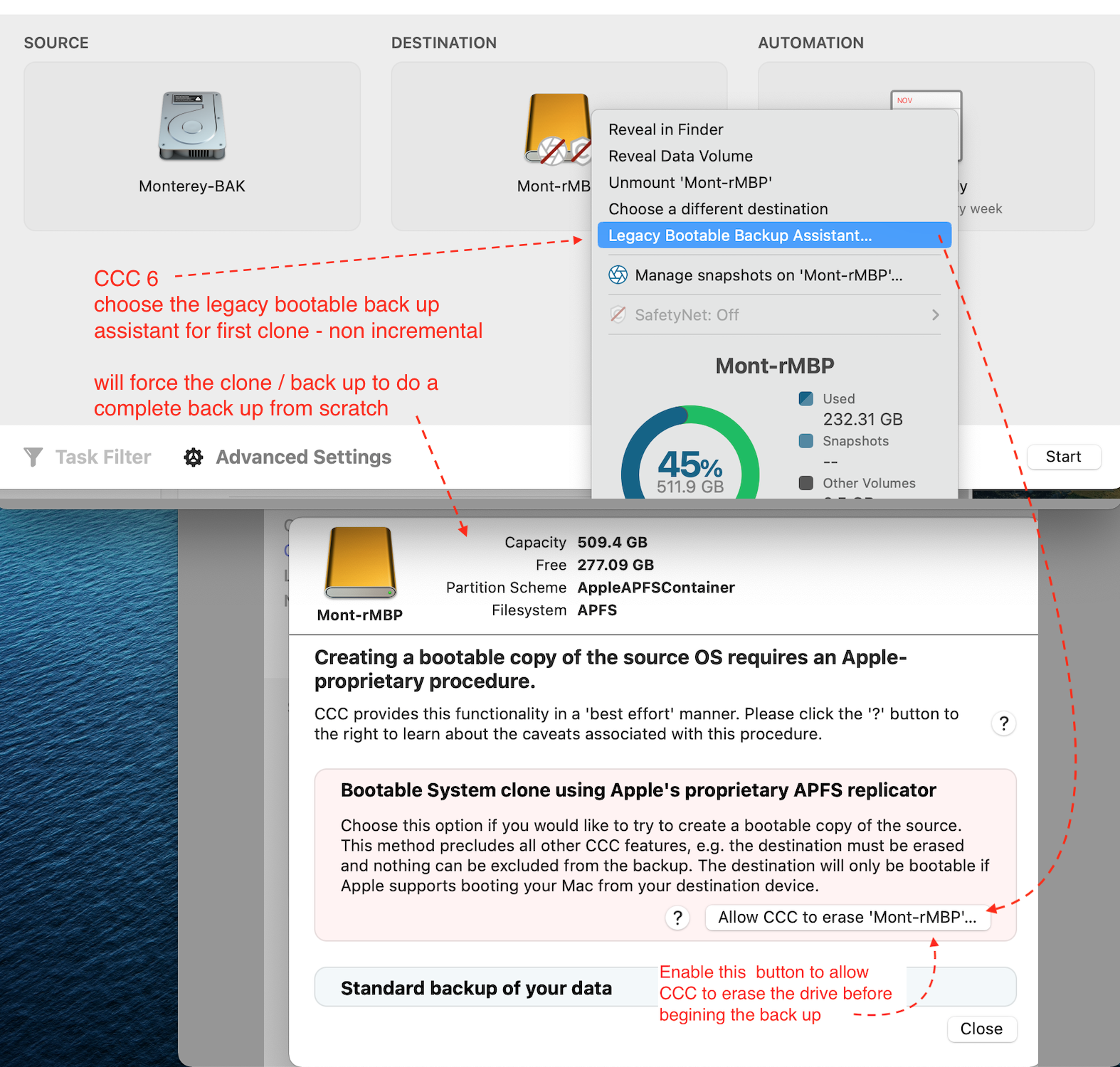Open help for the best-effort caveats
This screenshot has height=1067, width=1120.
click(x=1004, y=723)
